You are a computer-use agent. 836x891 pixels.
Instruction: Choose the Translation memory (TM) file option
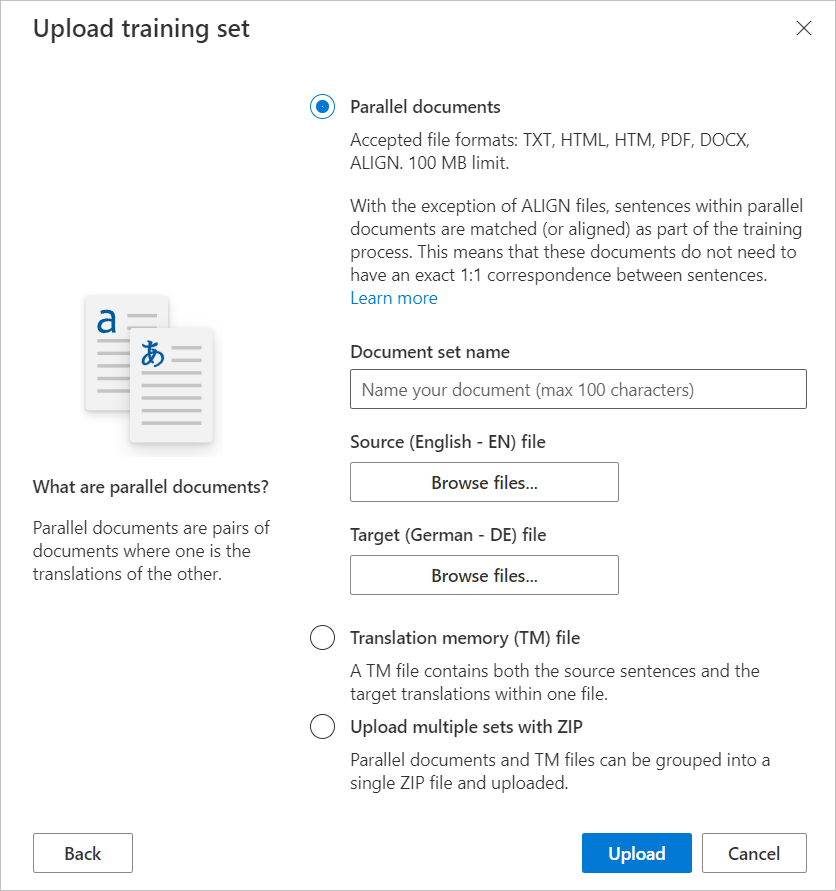(322, 637)
